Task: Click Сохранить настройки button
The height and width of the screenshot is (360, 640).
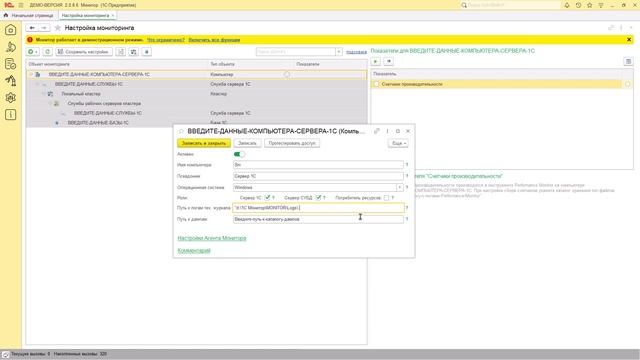Action: point(84,52)
